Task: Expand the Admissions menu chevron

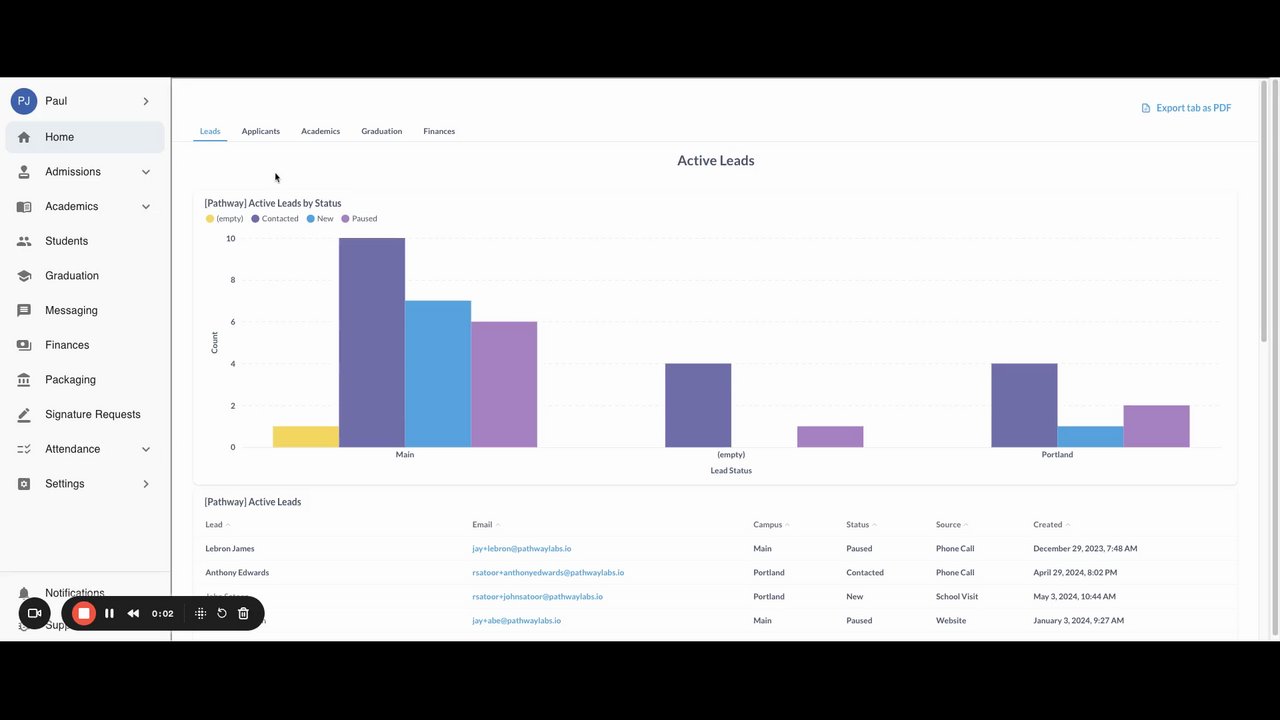Action: pos(146,172)
